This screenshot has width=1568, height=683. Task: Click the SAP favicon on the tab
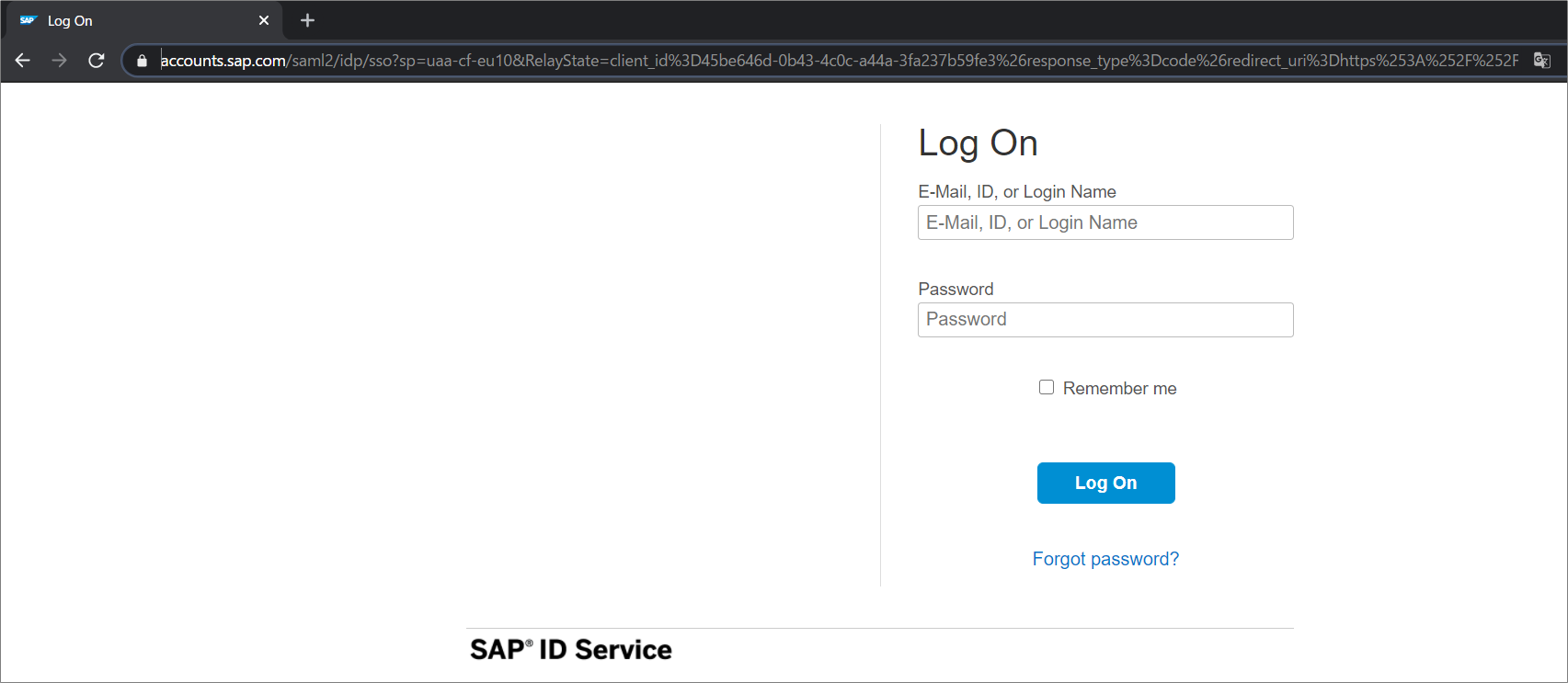tap(28, 20)
